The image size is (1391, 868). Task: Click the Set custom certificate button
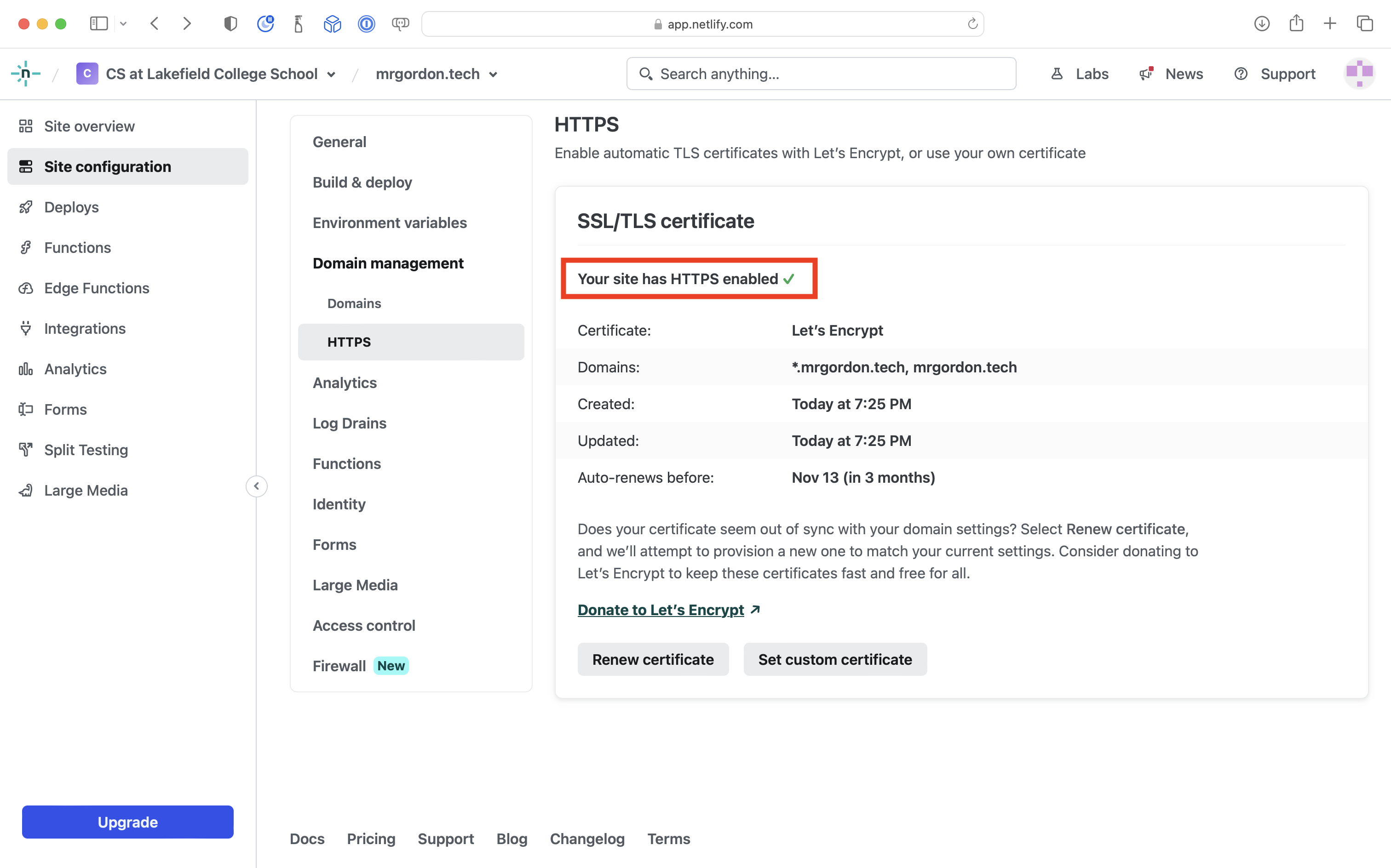pyautogui.click(x=836, y=659)
